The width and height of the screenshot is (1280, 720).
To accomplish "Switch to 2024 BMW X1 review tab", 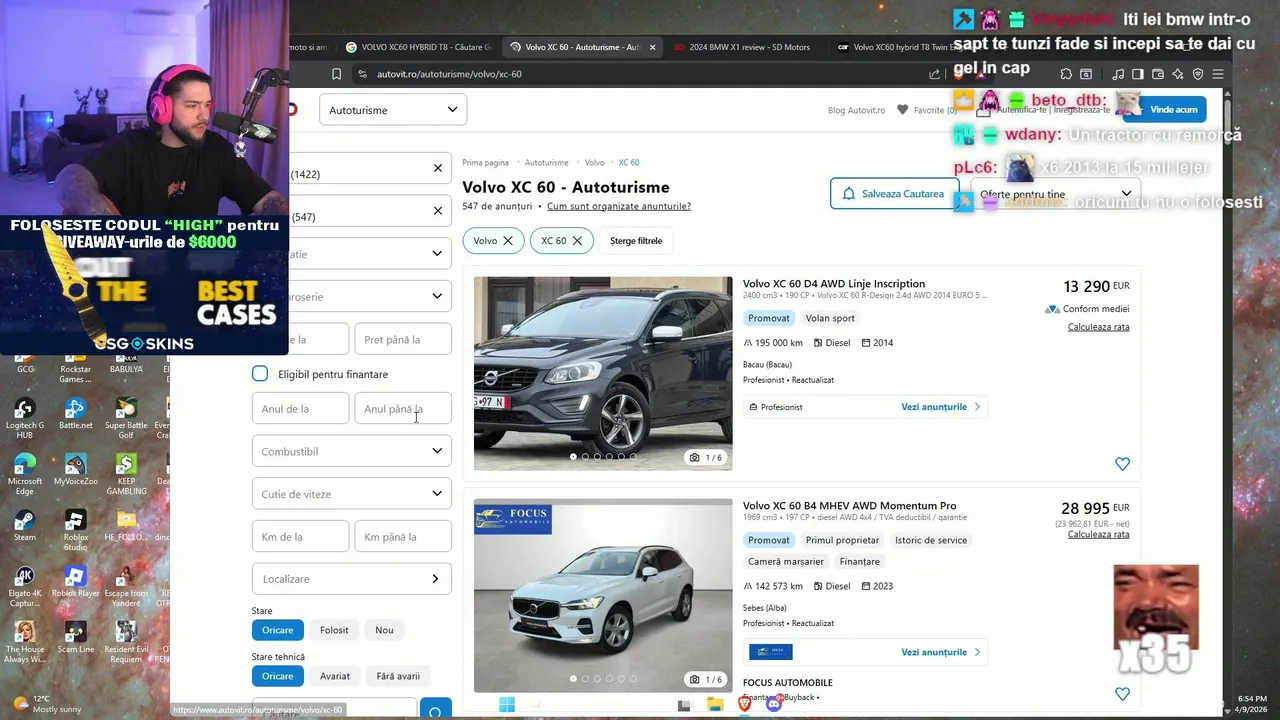I will [x=744, y=47].
